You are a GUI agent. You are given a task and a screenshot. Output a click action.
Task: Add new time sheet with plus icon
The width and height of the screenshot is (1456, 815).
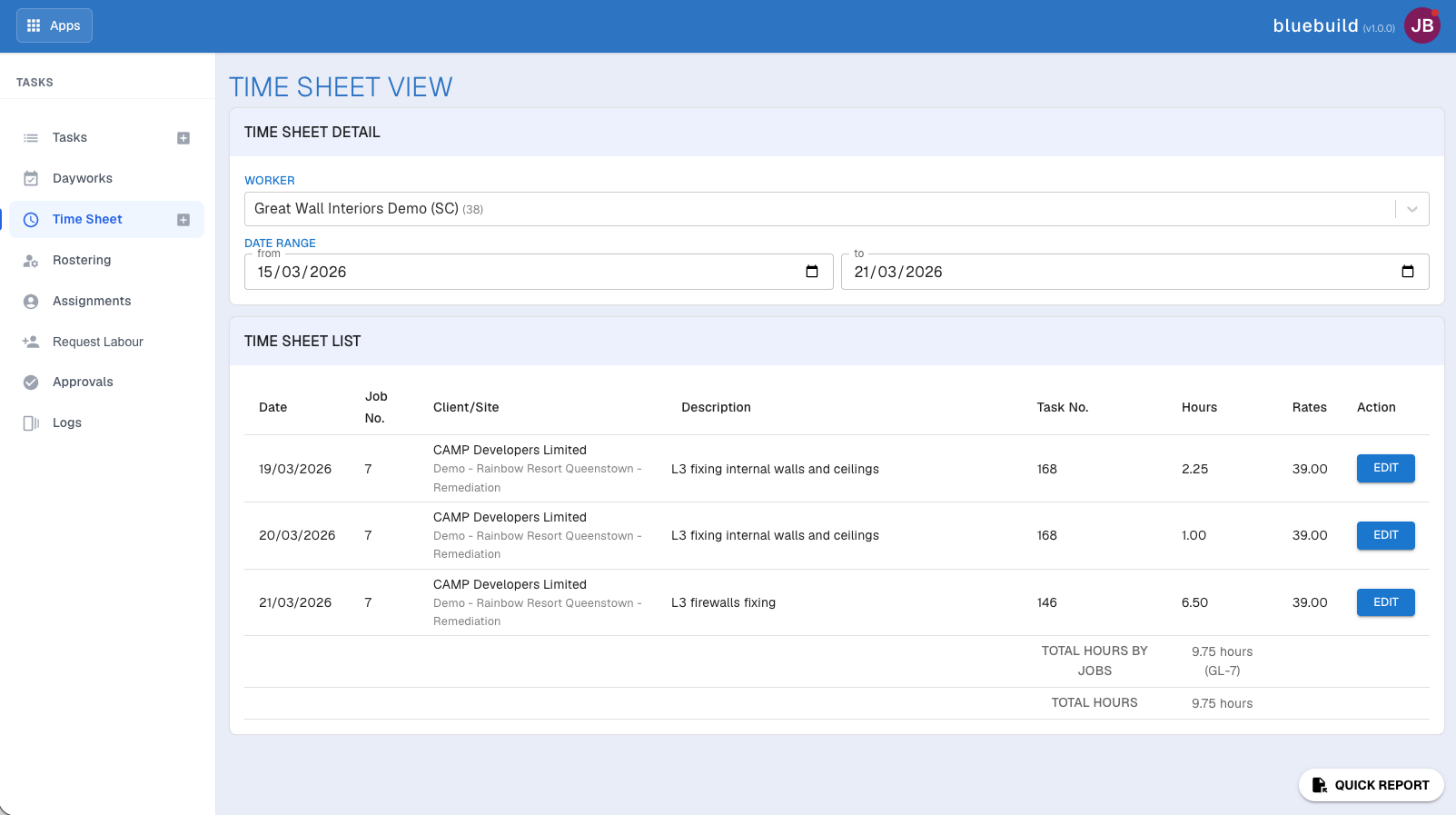(x=183, y=220)
